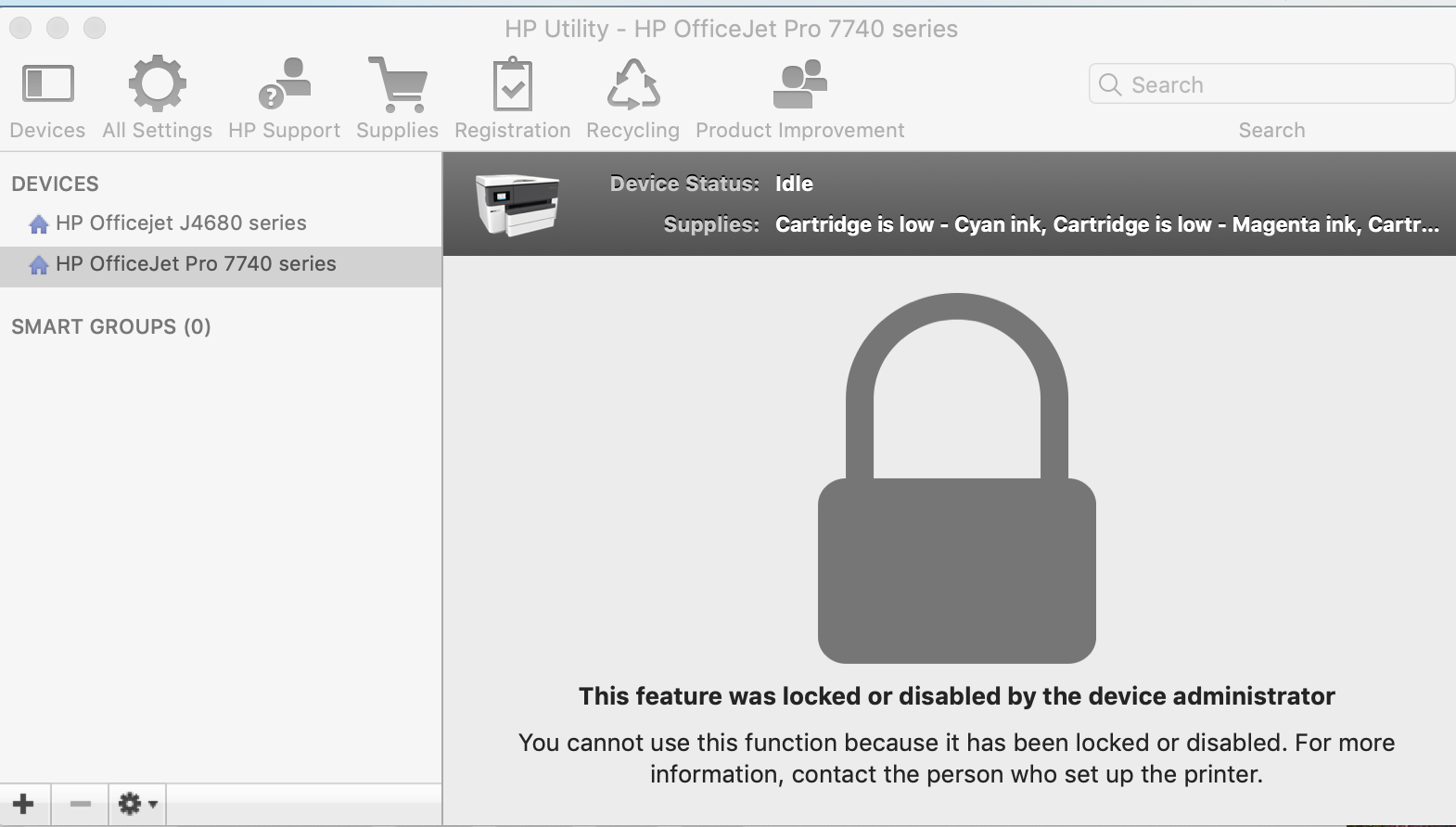The image size is (1456, 827).
Task: Click the Devices toolbar icon
Action: point(47,84)
